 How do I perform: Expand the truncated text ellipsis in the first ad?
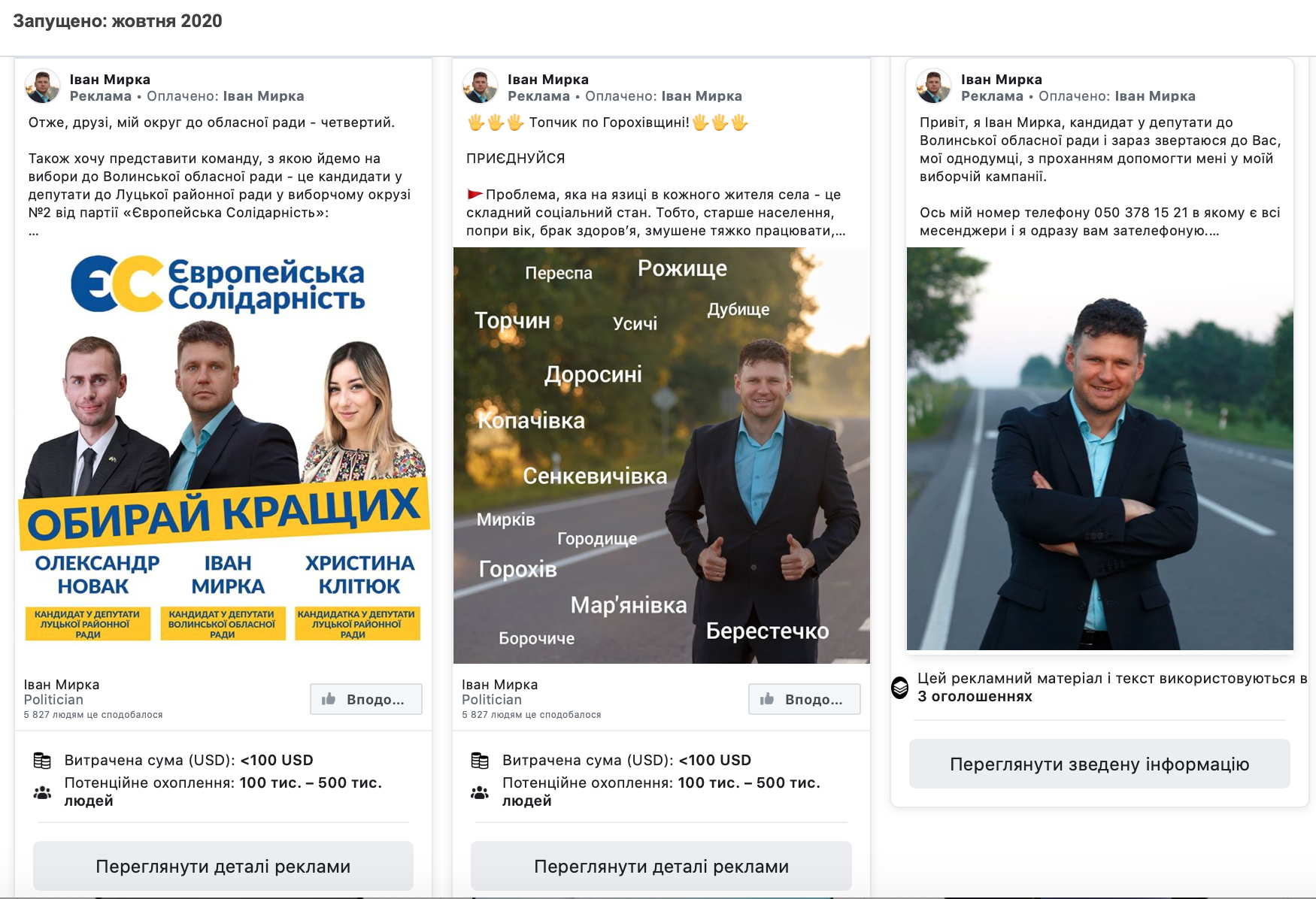click(34, 232)
